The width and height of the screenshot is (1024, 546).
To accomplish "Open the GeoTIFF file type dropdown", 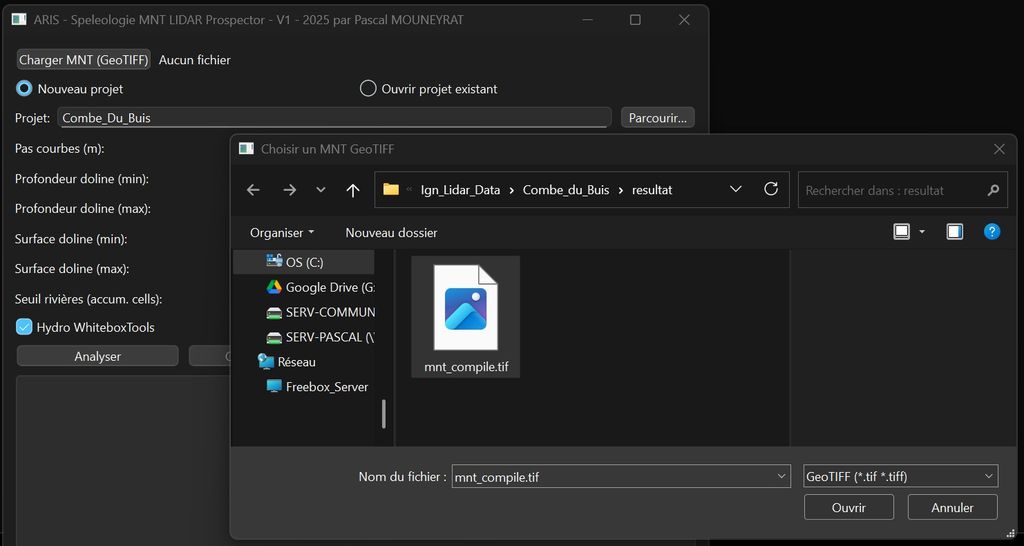I will coord(900,477).
